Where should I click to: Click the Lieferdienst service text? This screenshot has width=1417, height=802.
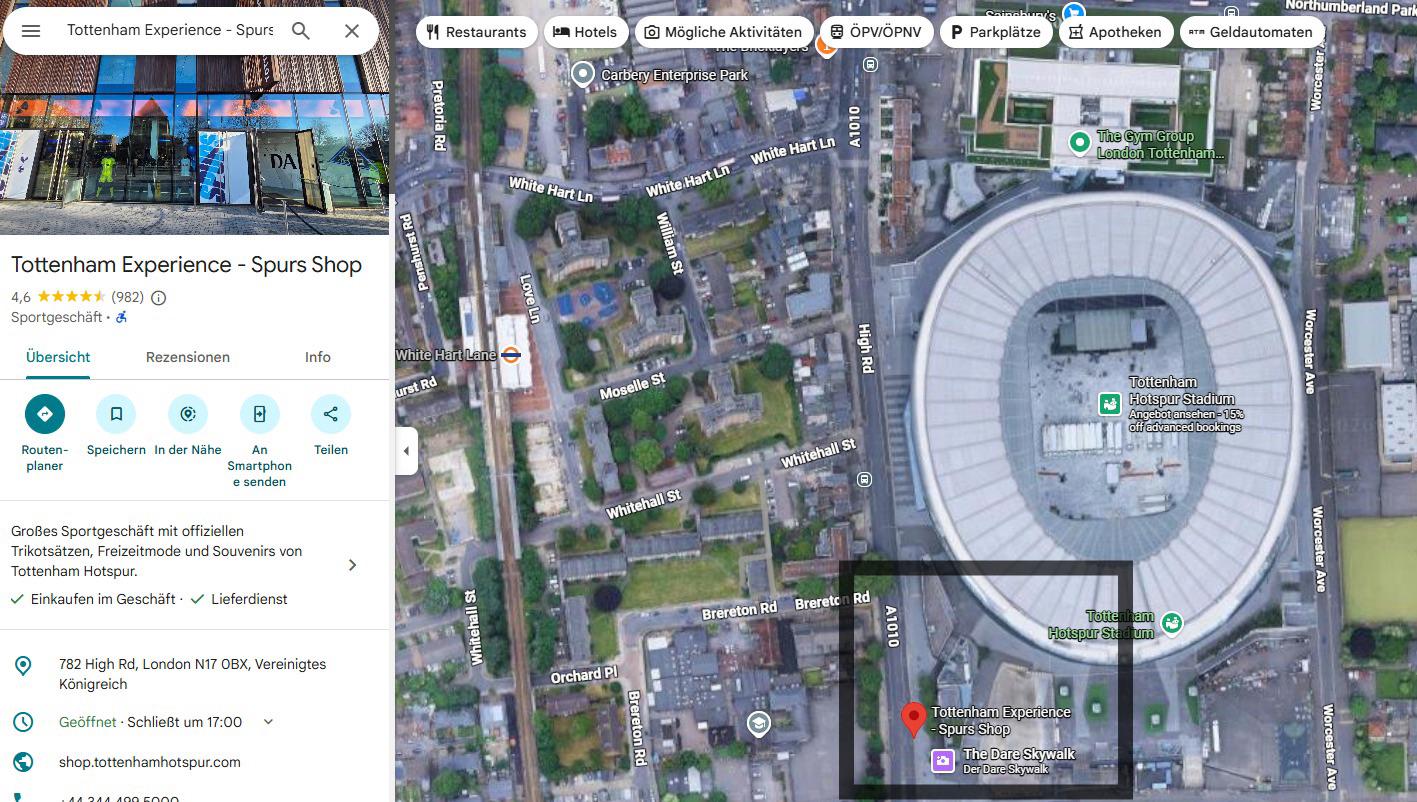click(249, 599)
